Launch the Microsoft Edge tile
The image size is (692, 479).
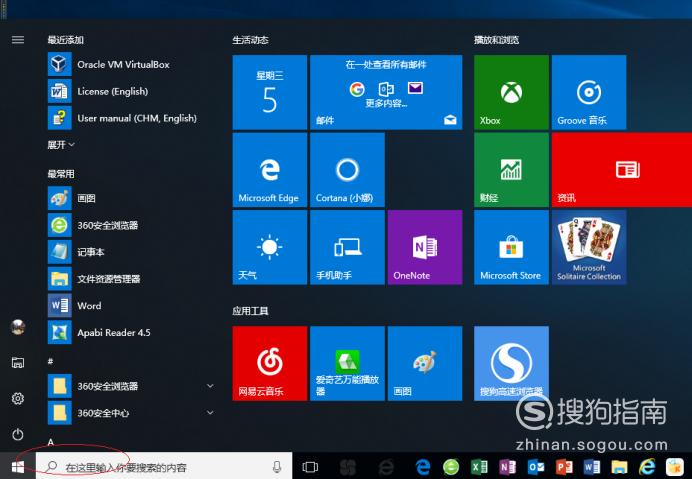[x=270, y=170]
